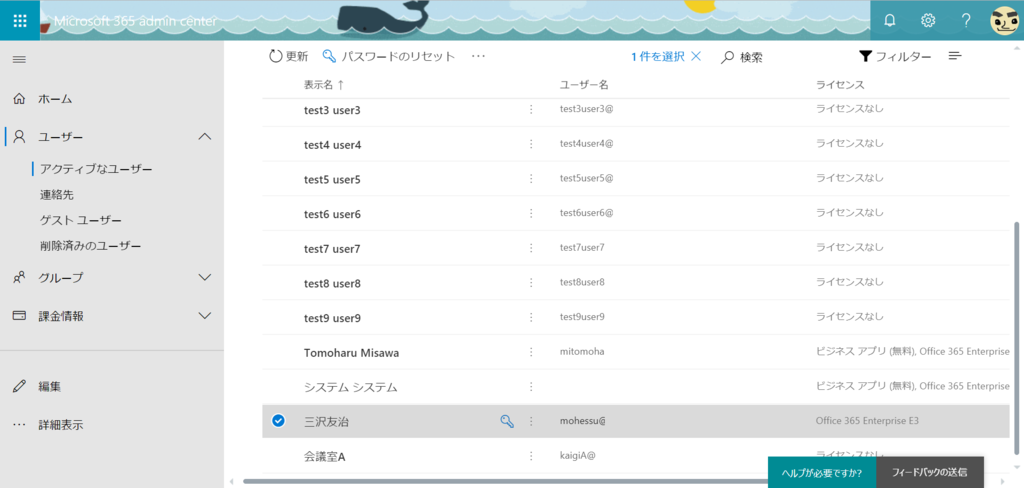Select ユーザー in the navigation
The height and width of the screenshot is (488, 1024).
(61, 137)
